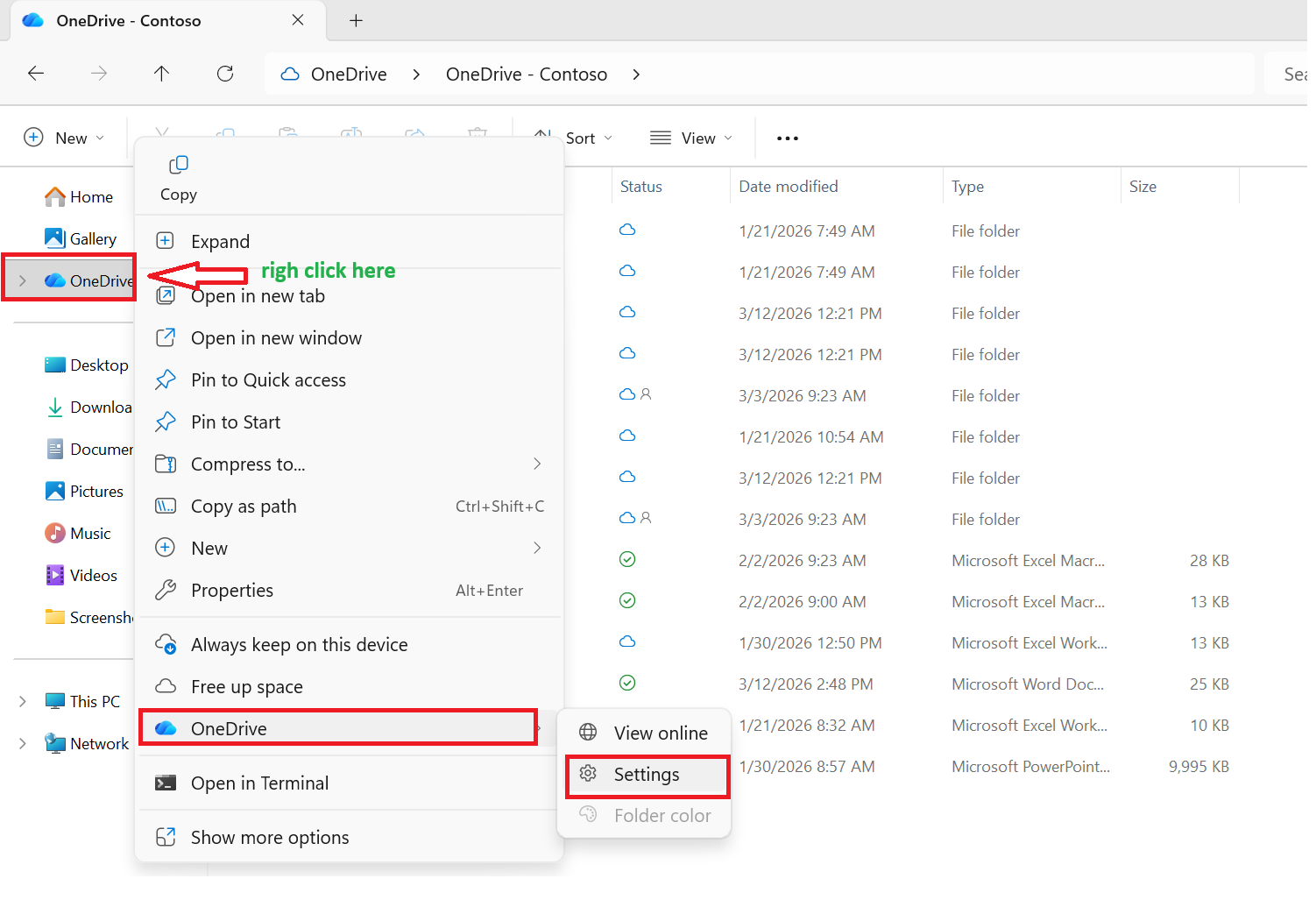Open the Music folder in sidebar
Viewport: 1316px width, 900px height.
(78, 533)
